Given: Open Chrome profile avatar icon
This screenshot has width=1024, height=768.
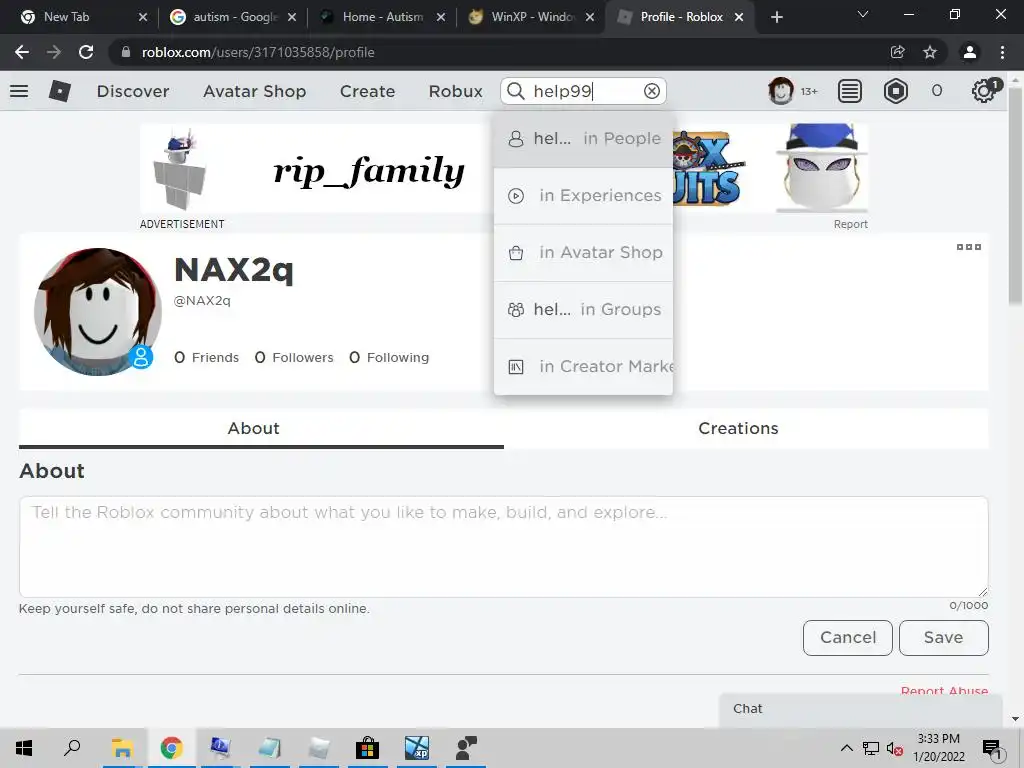Looking at the screenshot, I should [970, 52].
